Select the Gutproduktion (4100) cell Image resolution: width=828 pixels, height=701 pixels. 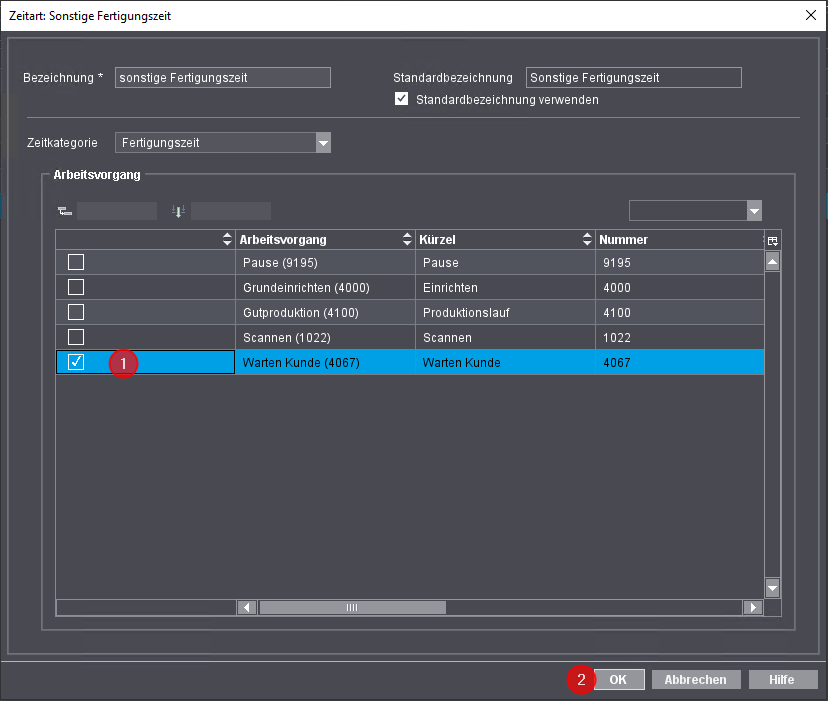point(325,312)
